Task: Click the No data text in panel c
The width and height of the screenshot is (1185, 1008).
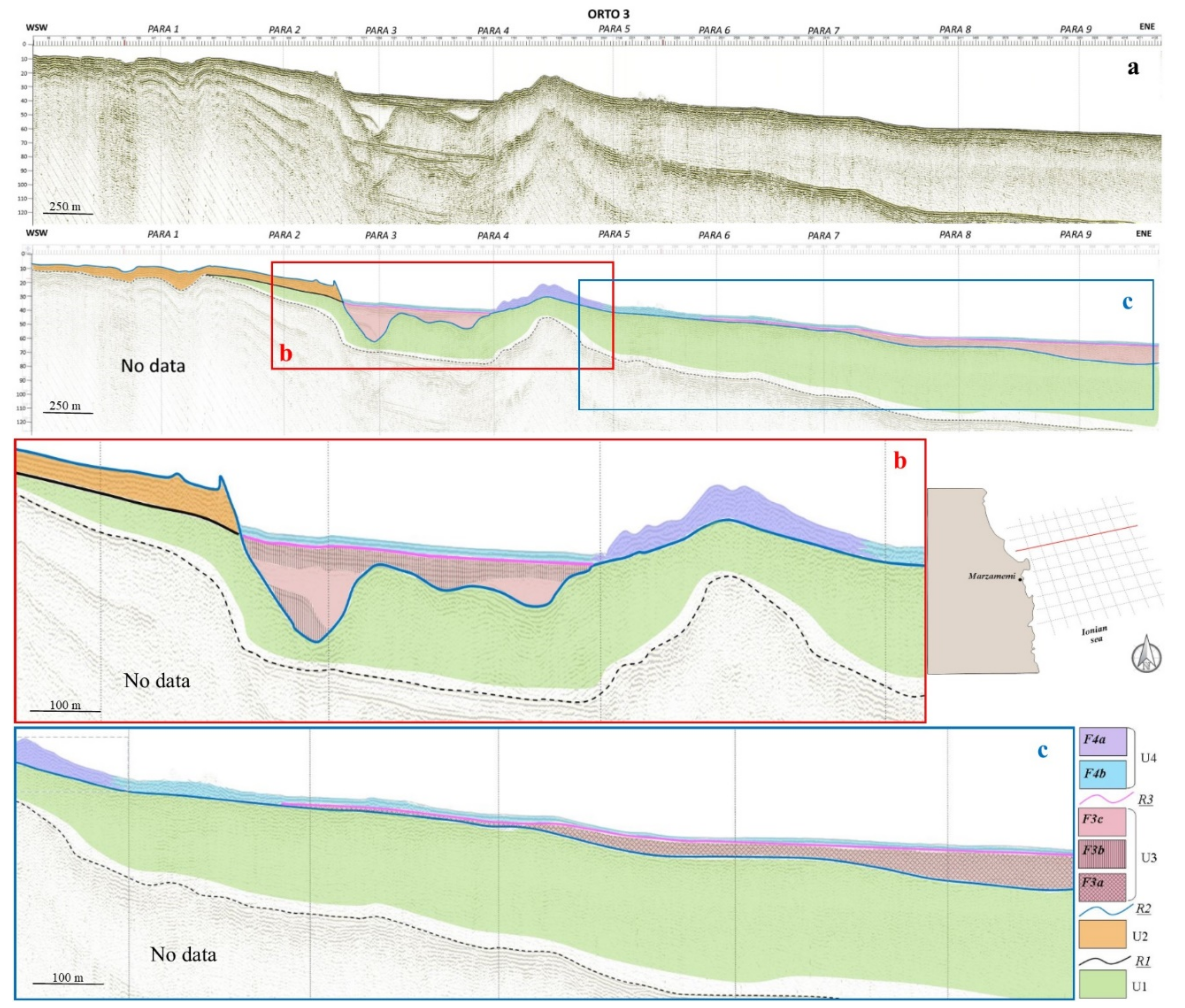Action: [183, 954]
